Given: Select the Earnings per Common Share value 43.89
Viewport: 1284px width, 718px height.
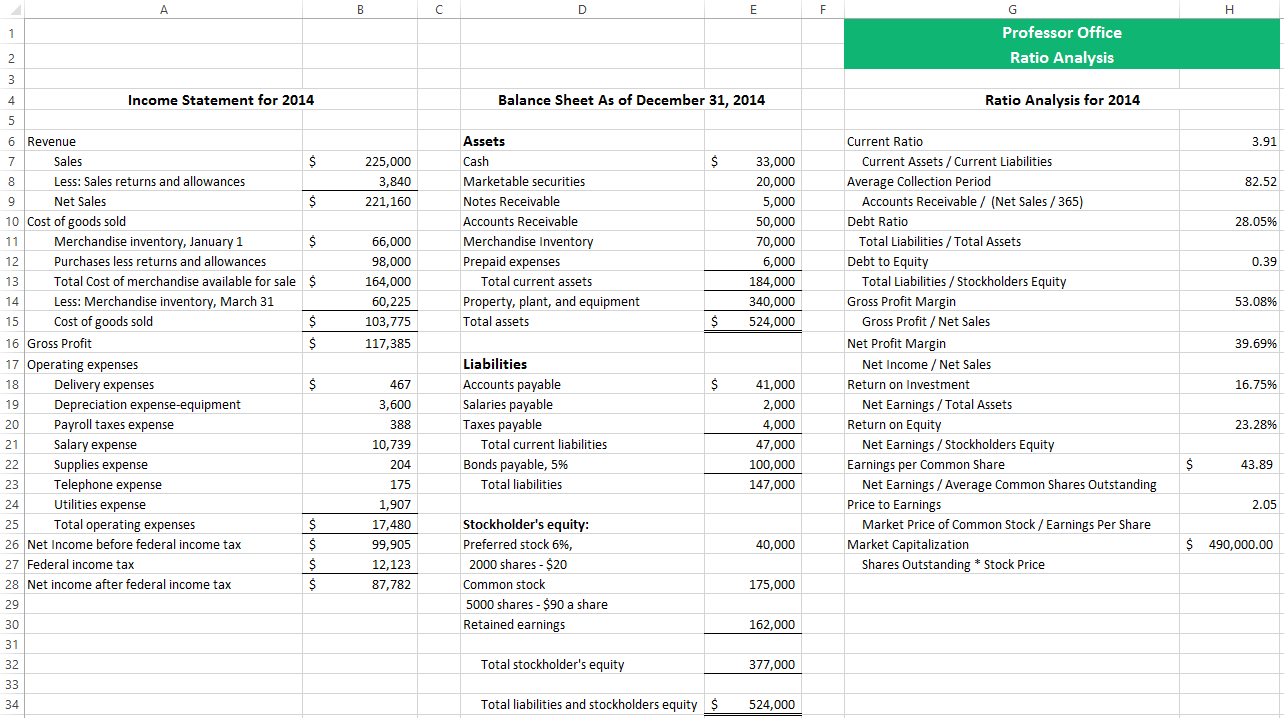Looking at the screenshot, I should pos(1228,464).
